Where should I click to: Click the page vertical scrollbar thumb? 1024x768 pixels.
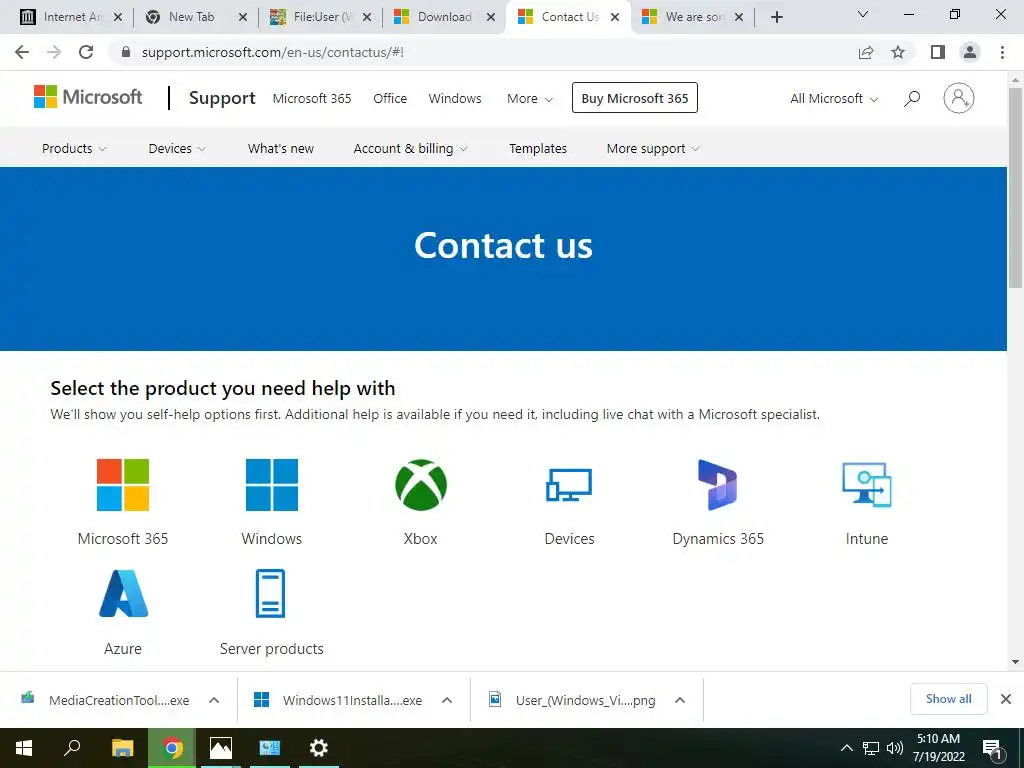click(x=1015, y=187)
